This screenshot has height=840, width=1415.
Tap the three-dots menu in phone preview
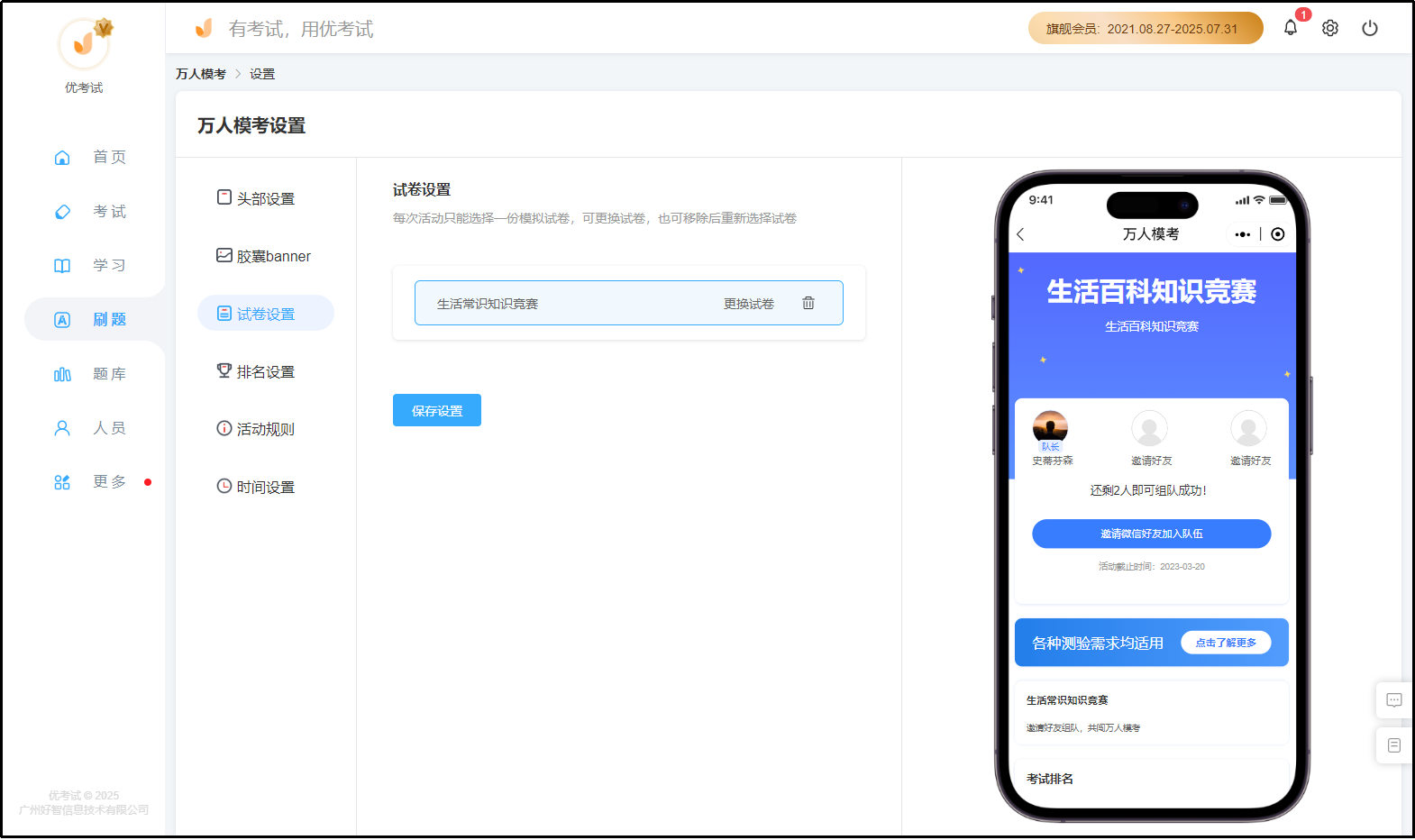coord(1243,234)
